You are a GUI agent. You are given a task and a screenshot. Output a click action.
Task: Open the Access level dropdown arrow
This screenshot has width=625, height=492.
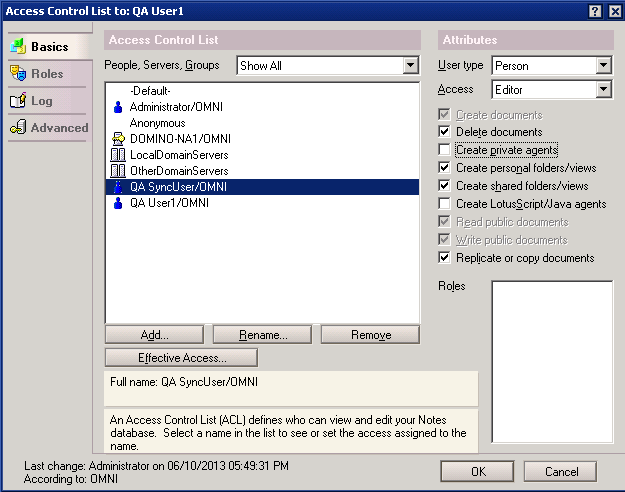coord(603,89)
